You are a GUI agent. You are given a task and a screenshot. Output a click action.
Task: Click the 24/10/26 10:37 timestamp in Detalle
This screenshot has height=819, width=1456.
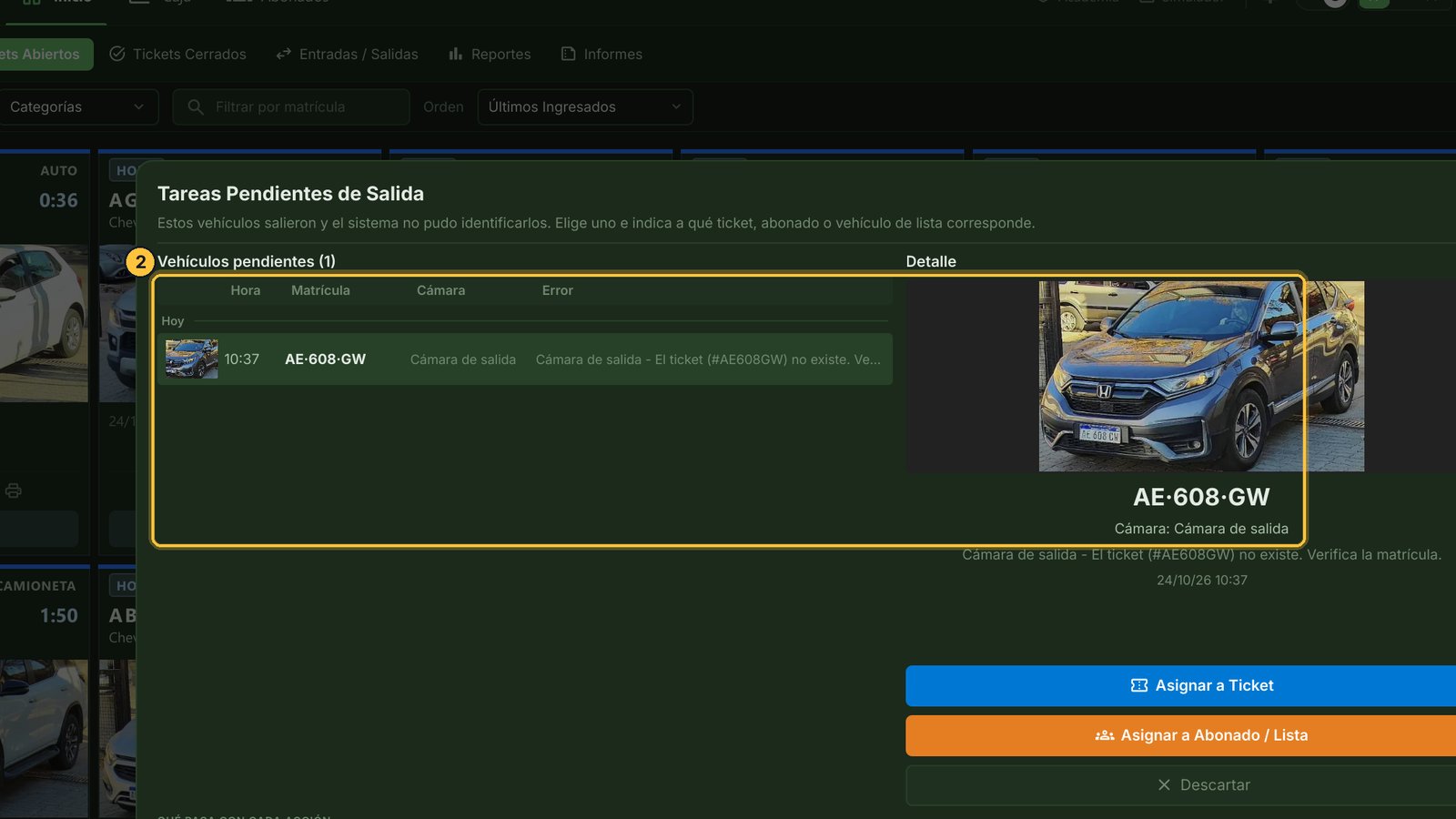pos(1202,580)
